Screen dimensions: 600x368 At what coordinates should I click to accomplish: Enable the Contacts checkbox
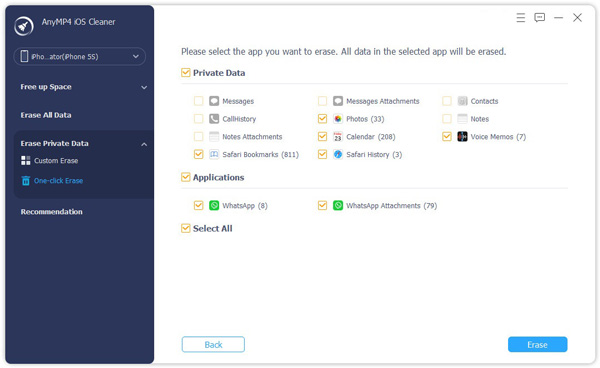447,101
